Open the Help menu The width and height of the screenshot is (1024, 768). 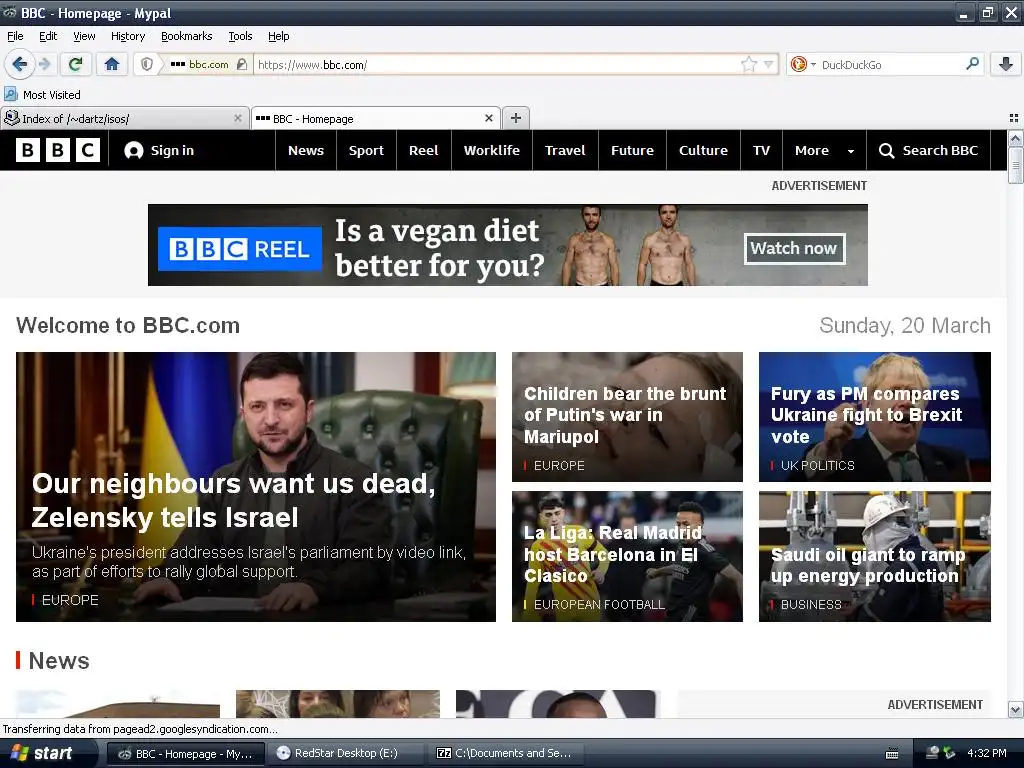[x=278, y=36]
